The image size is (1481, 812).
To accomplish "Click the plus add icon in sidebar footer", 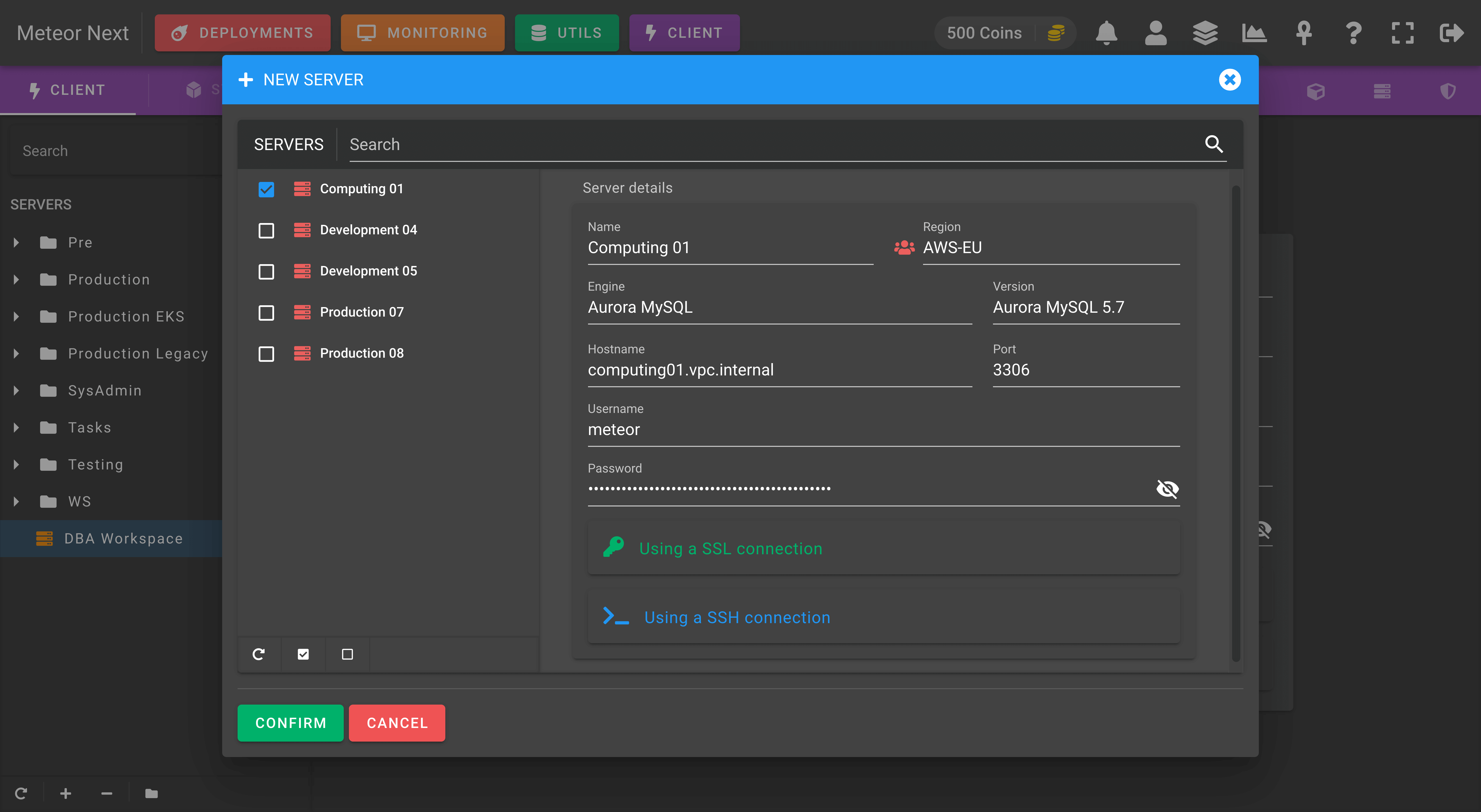I will click(66, 793).
